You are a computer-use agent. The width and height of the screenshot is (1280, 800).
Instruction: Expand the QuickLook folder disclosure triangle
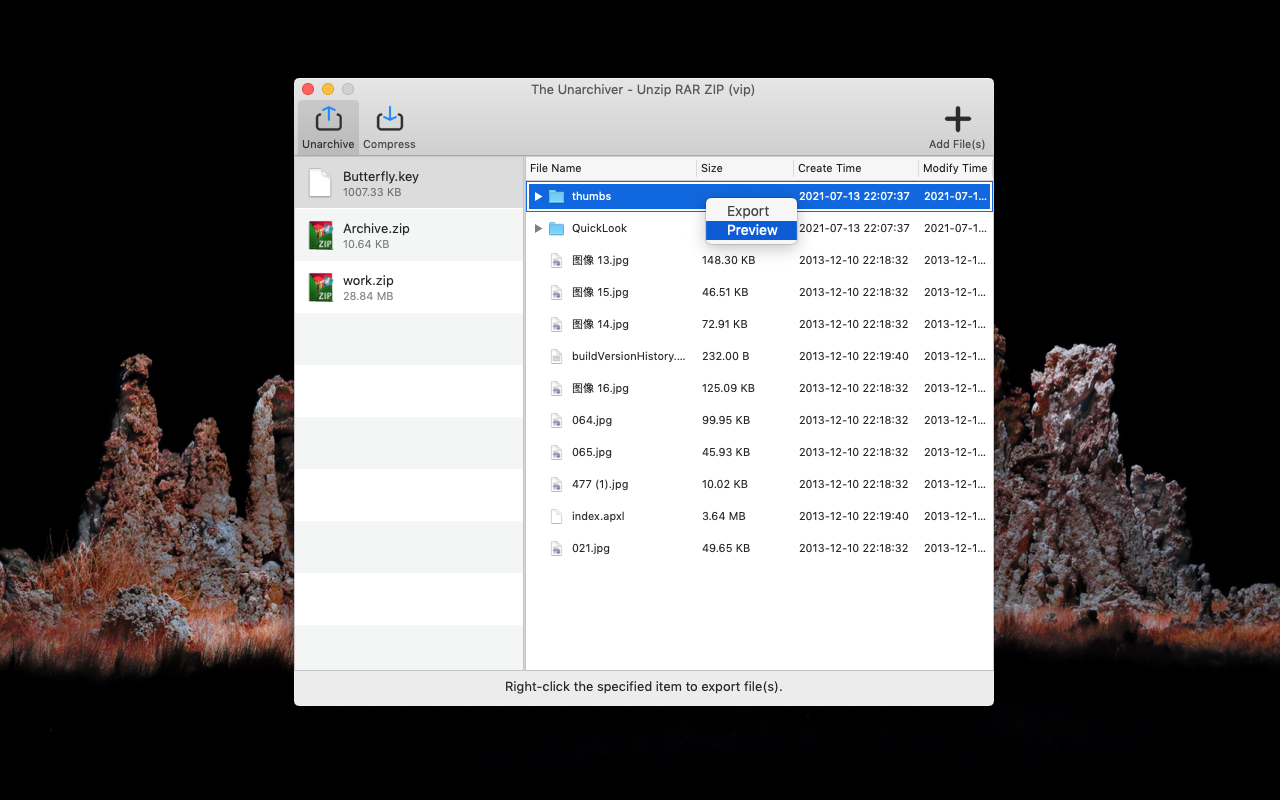[538, 228]
